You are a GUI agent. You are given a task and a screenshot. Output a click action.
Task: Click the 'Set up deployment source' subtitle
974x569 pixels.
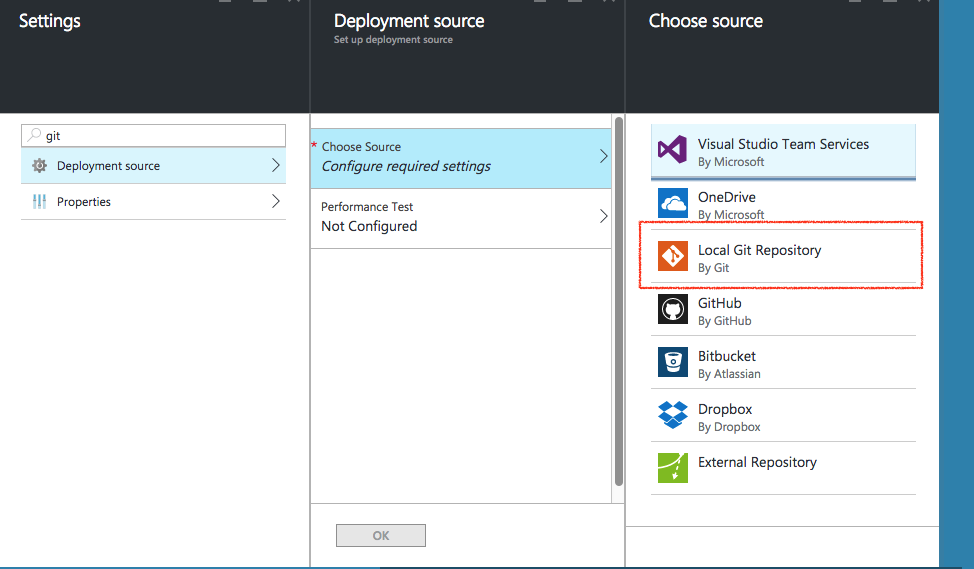(x=393, y=40)
